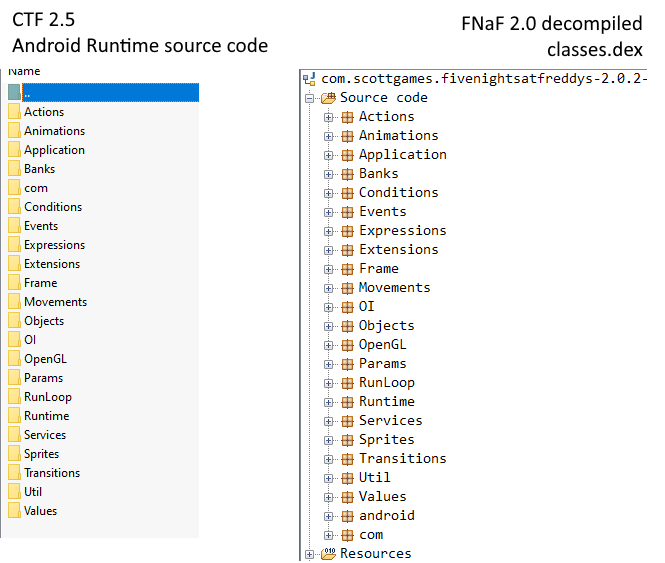The image size is (665, 563).
Task: Select Runtime folder name in file list
Action: click(46, 416)
